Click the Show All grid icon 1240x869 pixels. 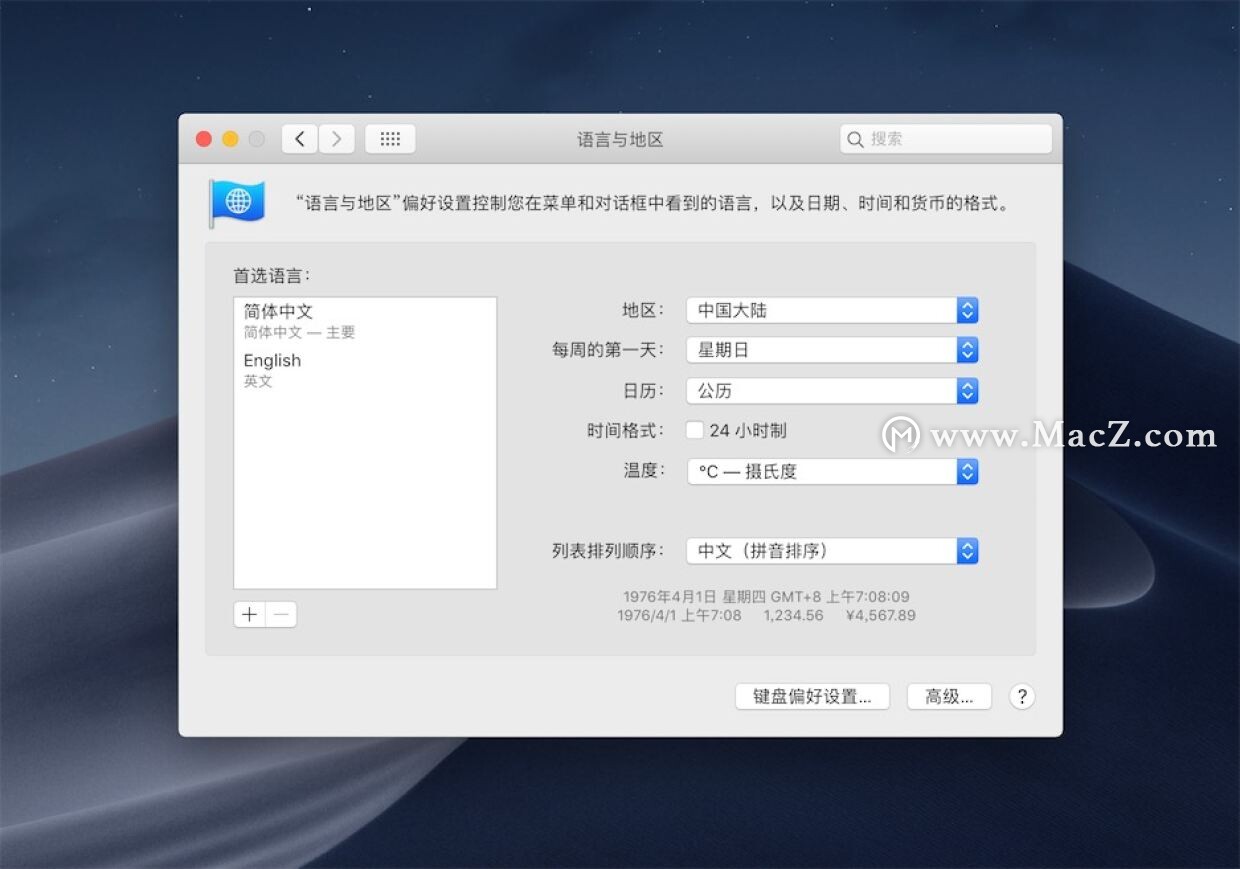[x=390, y=138]
